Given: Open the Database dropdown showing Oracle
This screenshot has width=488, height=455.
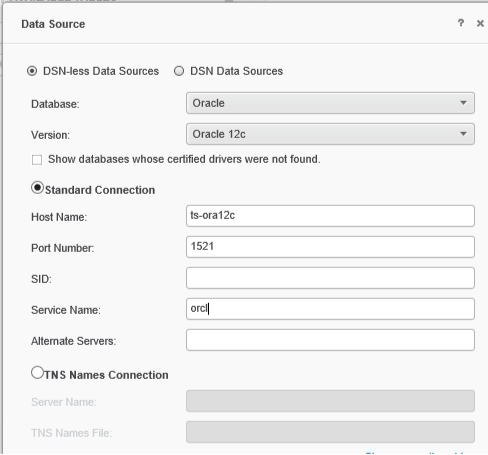Looking at the screenshot, I should click(330, 103).
